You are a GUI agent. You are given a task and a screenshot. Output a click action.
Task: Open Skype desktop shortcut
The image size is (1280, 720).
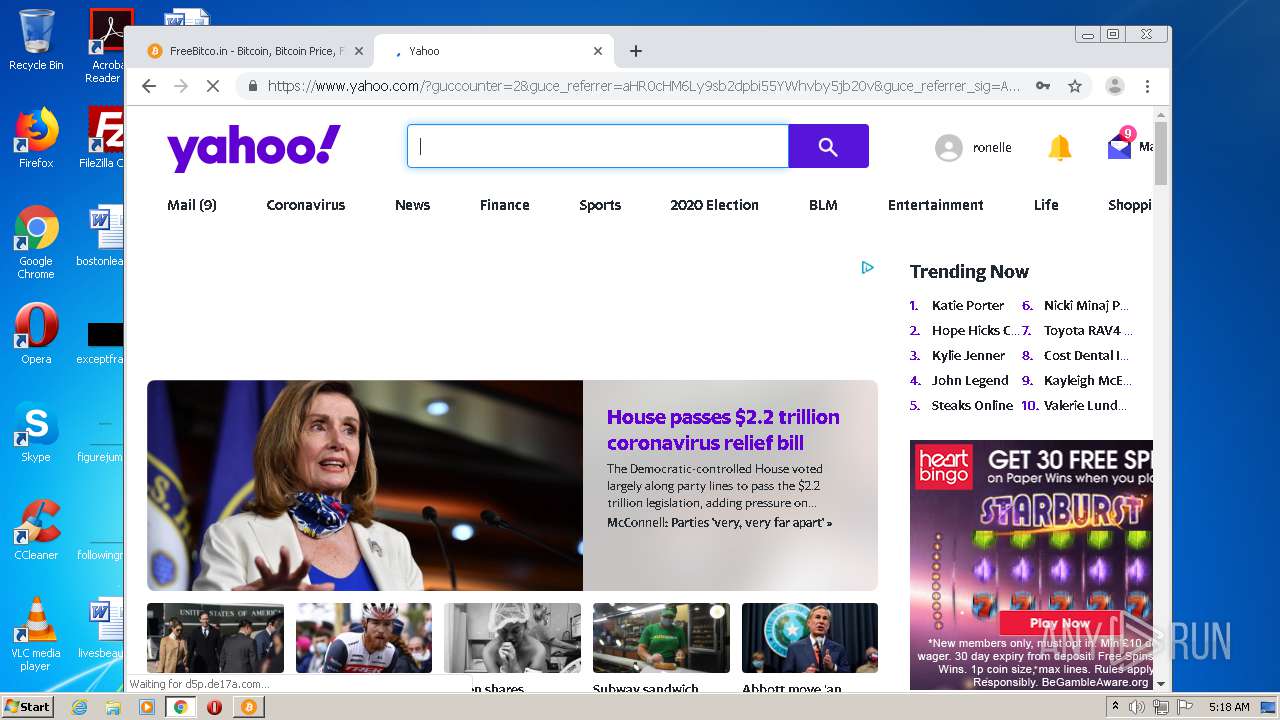point(36,431)
